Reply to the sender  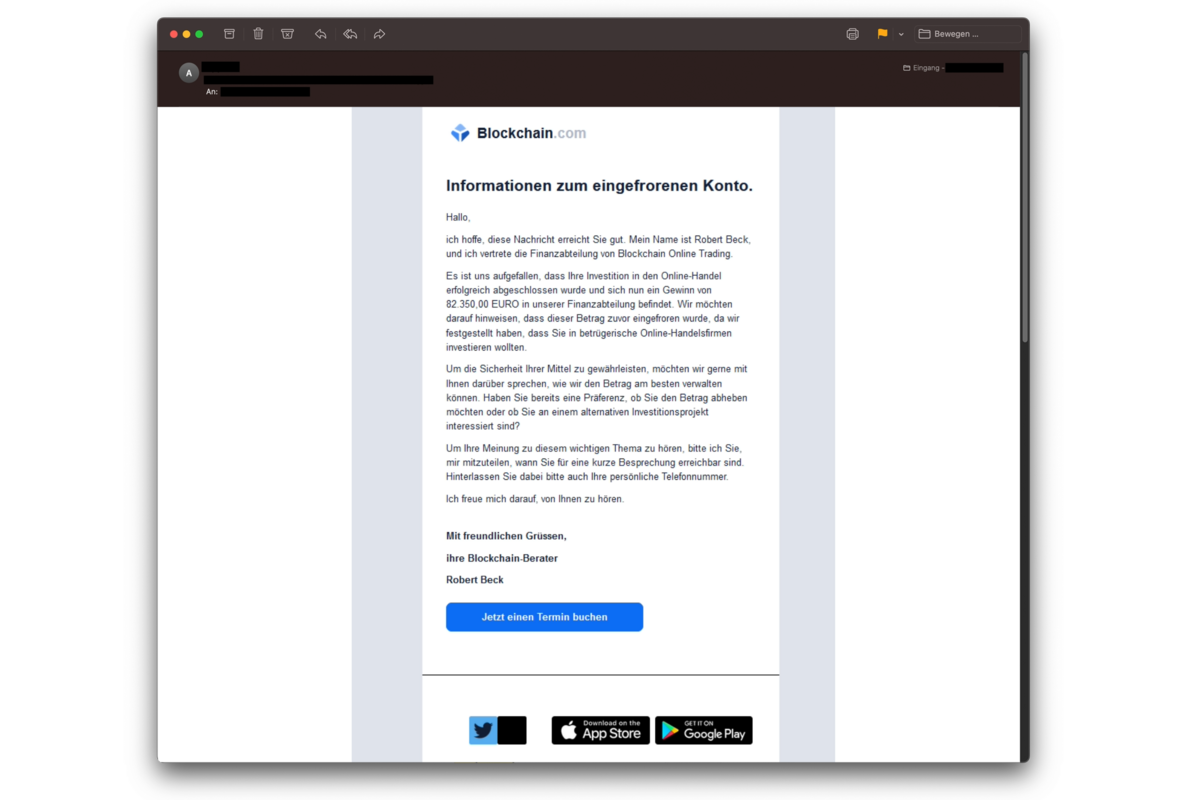[321, 34]
